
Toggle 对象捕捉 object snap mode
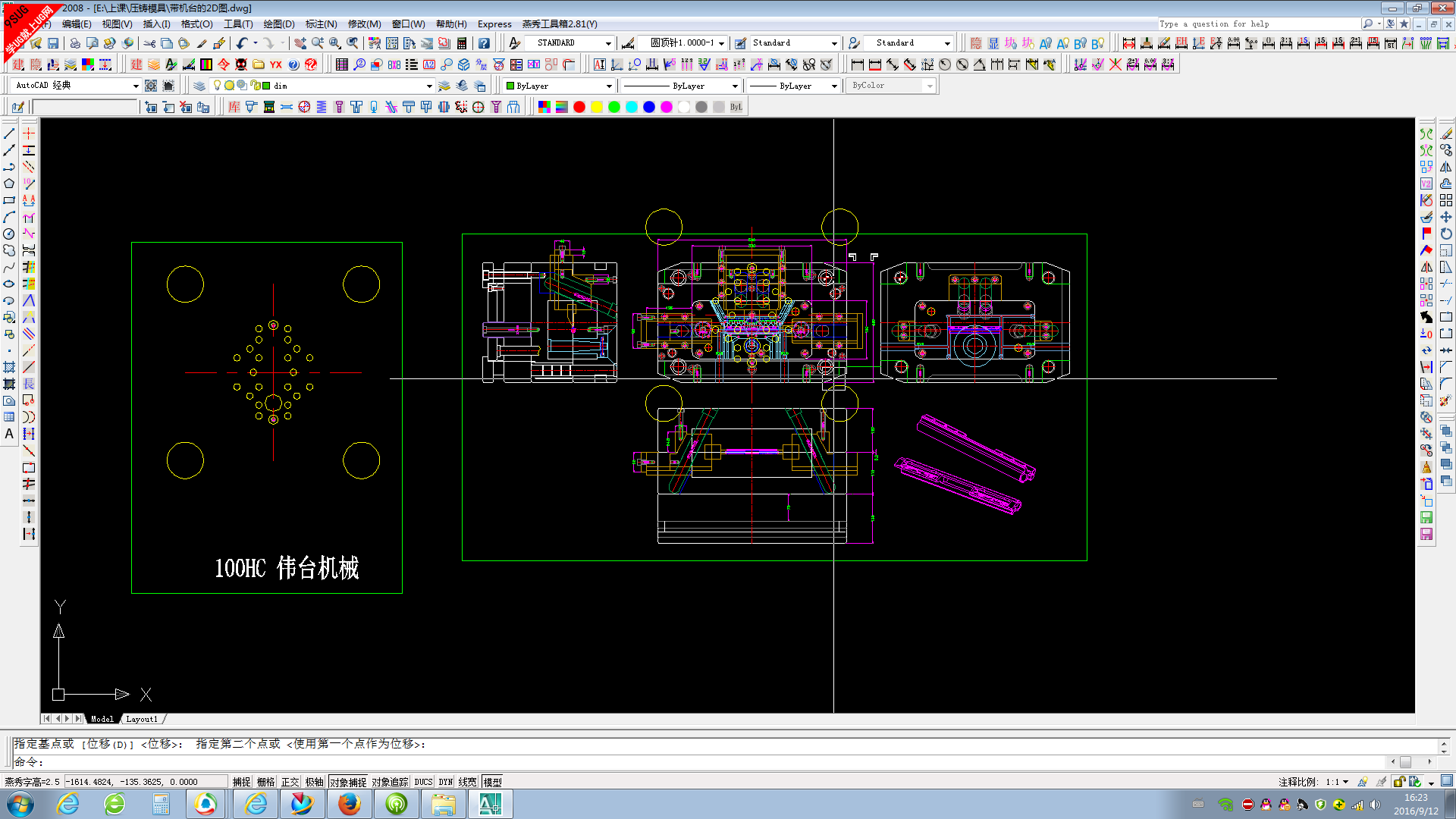pyautogui.click(x=348, y=782)
